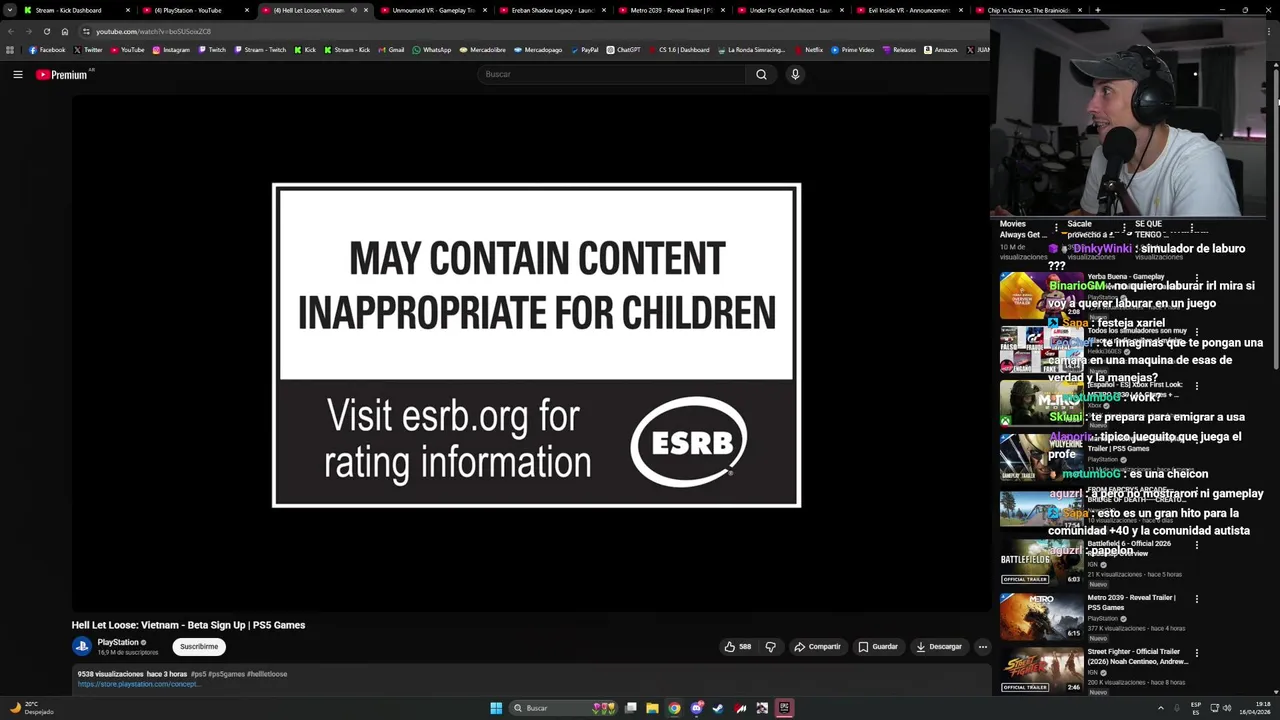Download video with Descargar button
Image resolution: width=1280 pixels, height=720 pixels.
coord(938,647)
